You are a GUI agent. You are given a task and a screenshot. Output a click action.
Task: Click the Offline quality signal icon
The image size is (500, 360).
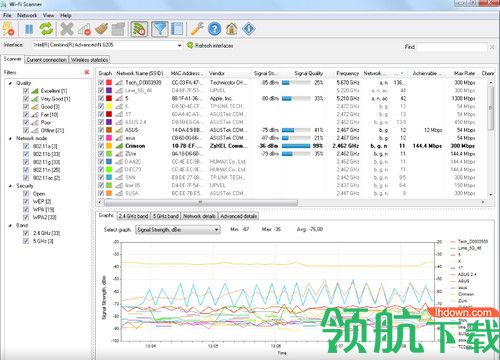click(x=35, y=130)
